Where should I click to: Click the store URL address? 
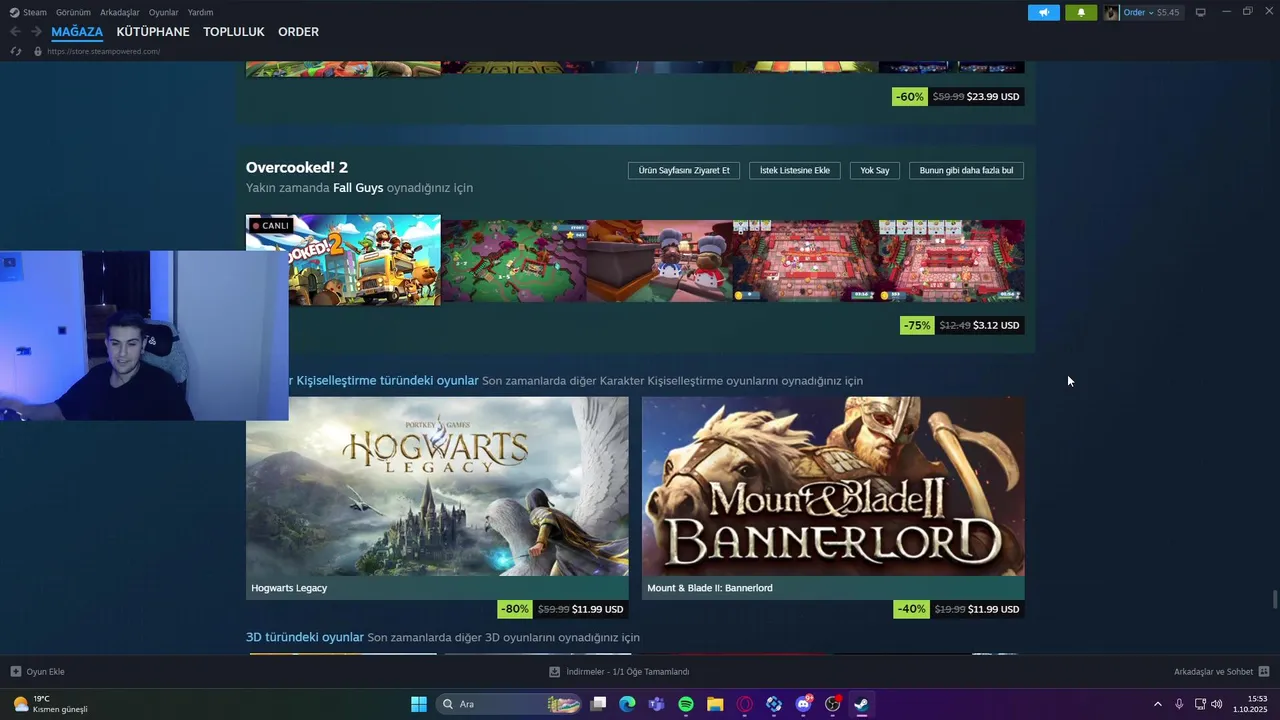tap(103, 51)
